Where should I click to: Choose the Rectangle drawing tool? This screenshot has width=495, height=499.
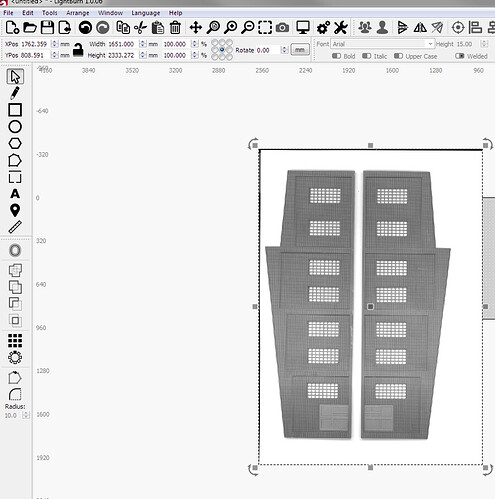tap(15, 110)
